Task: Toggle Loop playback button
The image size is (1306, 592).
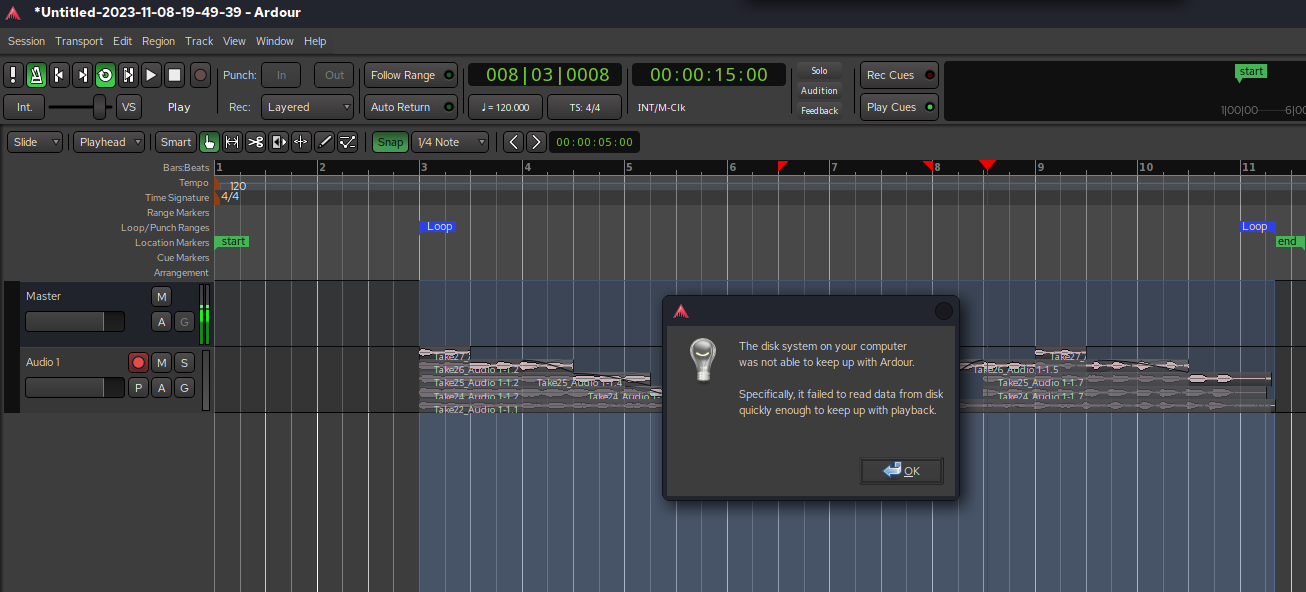Action: (x=105, y=75)
